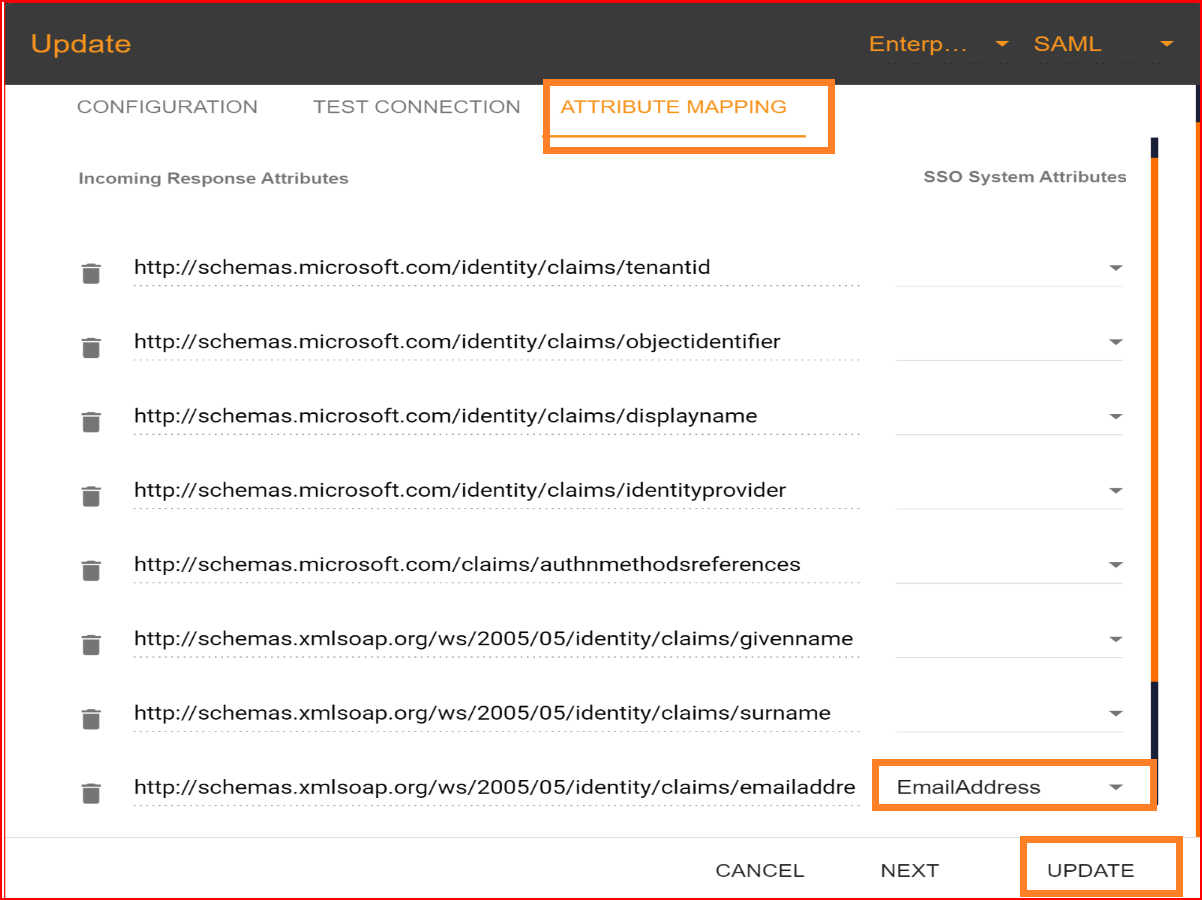Delete the givenname attribute mapping row
This screenshot has height=900, width=1202.
coord(91,645)
